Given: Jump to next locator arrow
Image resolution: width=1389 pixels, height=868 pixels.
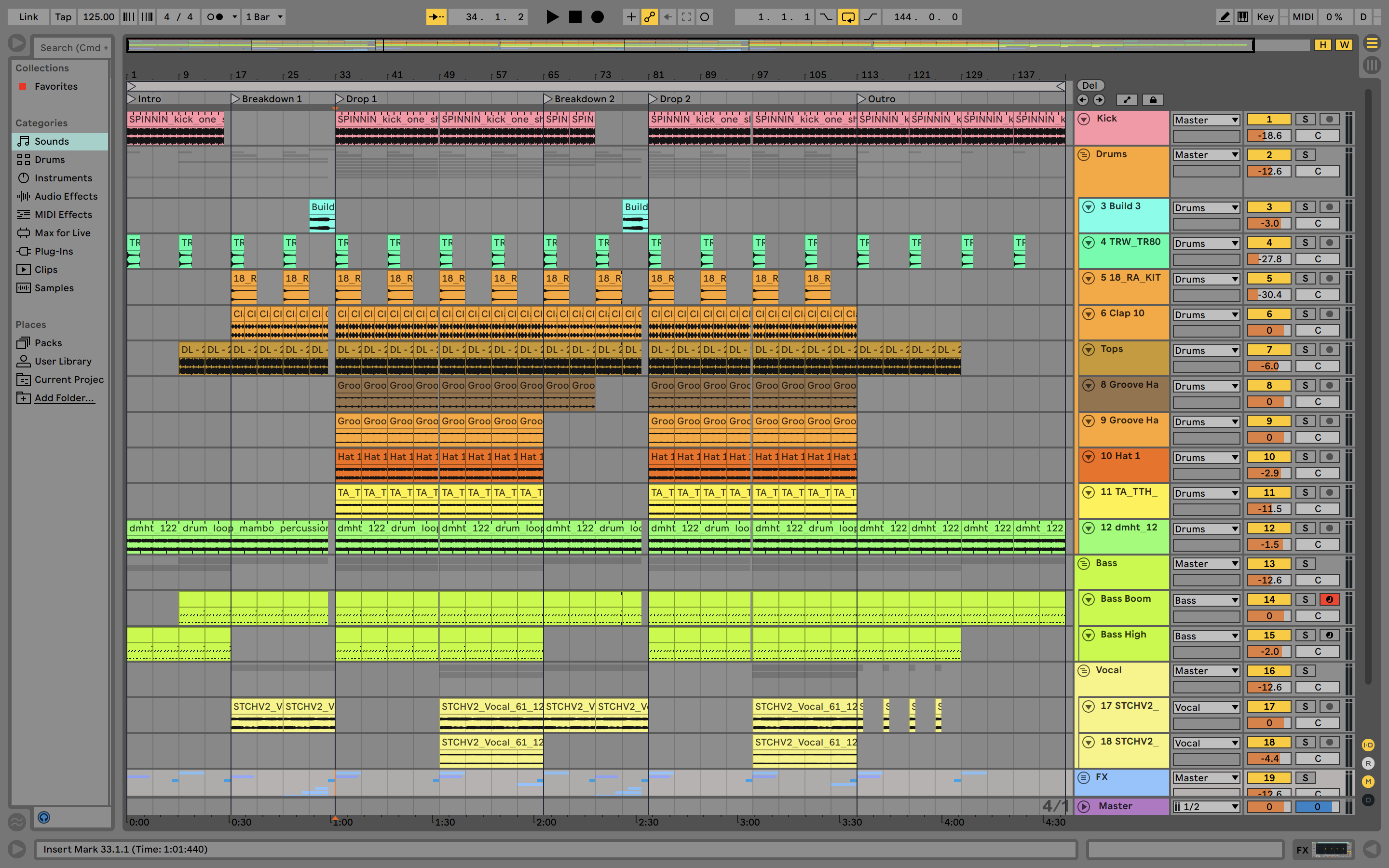Looking at the screenshot, I should pos(1099,100).
